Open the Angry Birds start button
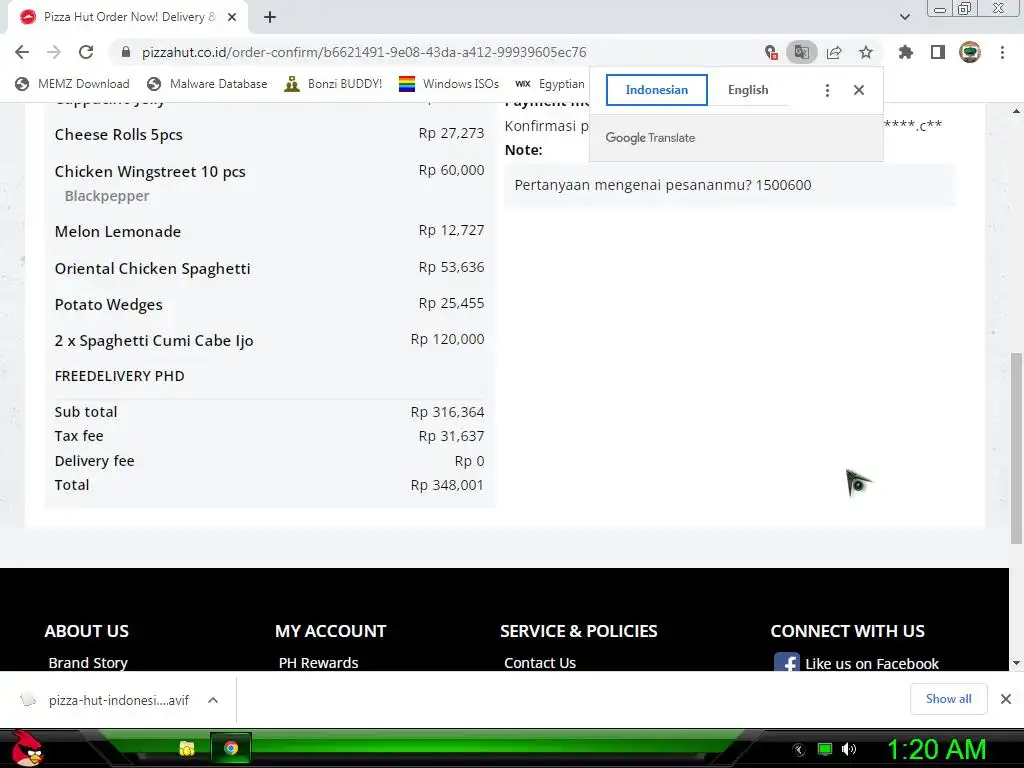Image resolution: width=1024 pixels, height=768 pixels. point(27,748)
